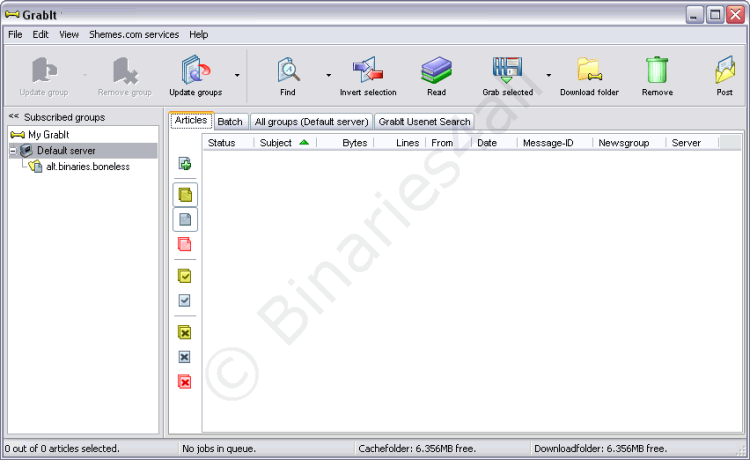Image resolution: width=750 pixels, height=460 pixels.
Task: Click the blue-grey X icon
Action: click(185, 357)
